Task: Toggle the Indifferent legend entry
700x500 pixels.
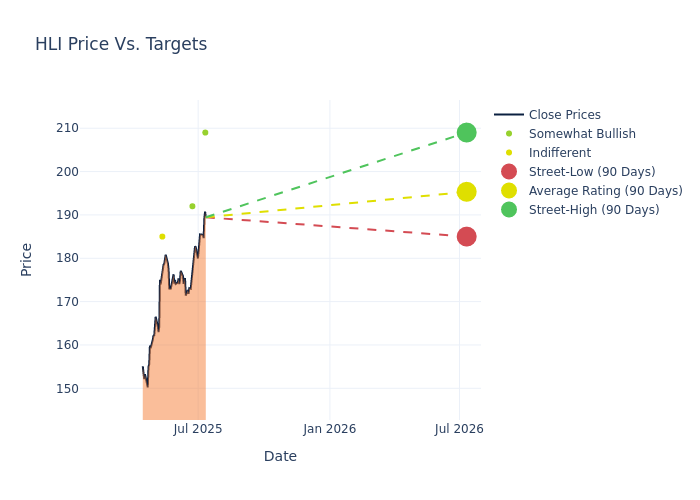Action: (559, 153)
